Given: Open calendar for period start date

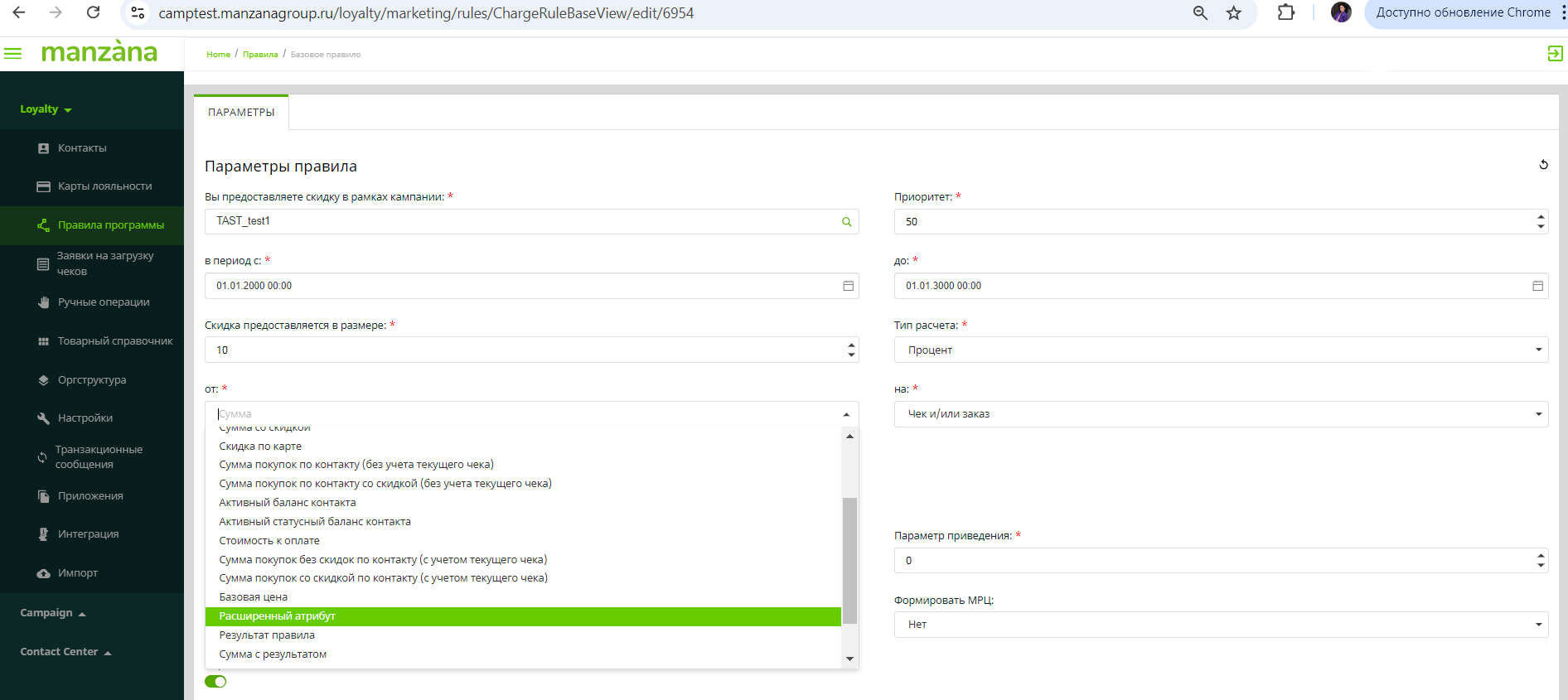Looking at the screenshot, I should point(848,286).
